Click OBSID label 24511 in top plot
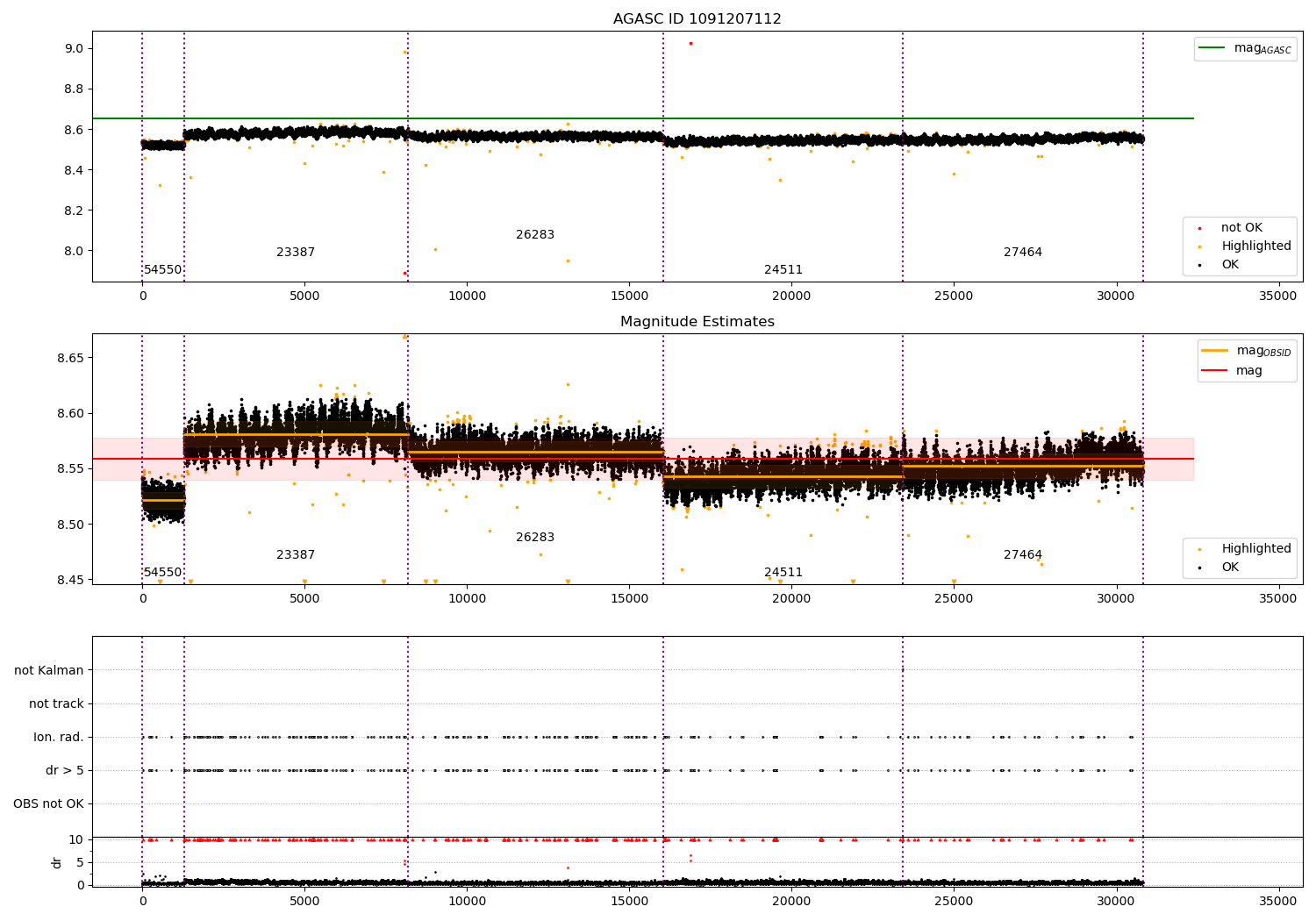The height and width of the screenshot is (921, 1316). [x=783, y=270]
